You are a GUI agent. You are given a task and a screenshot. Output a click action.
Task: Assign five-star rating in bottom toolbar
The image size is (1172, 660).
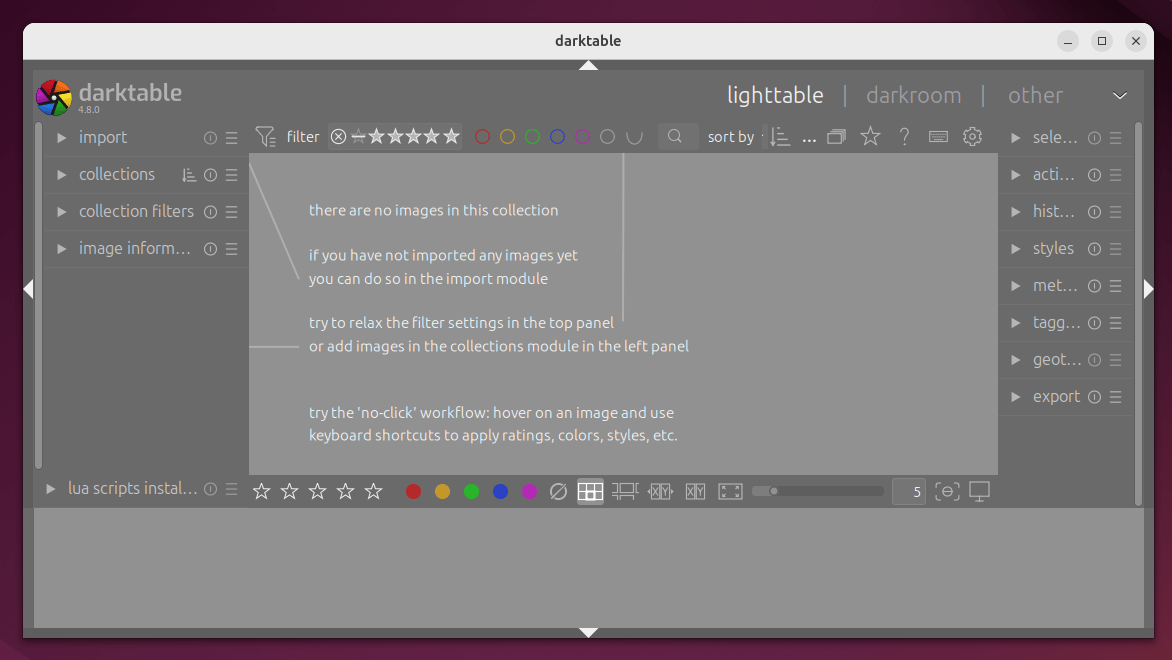click(373, 491)
